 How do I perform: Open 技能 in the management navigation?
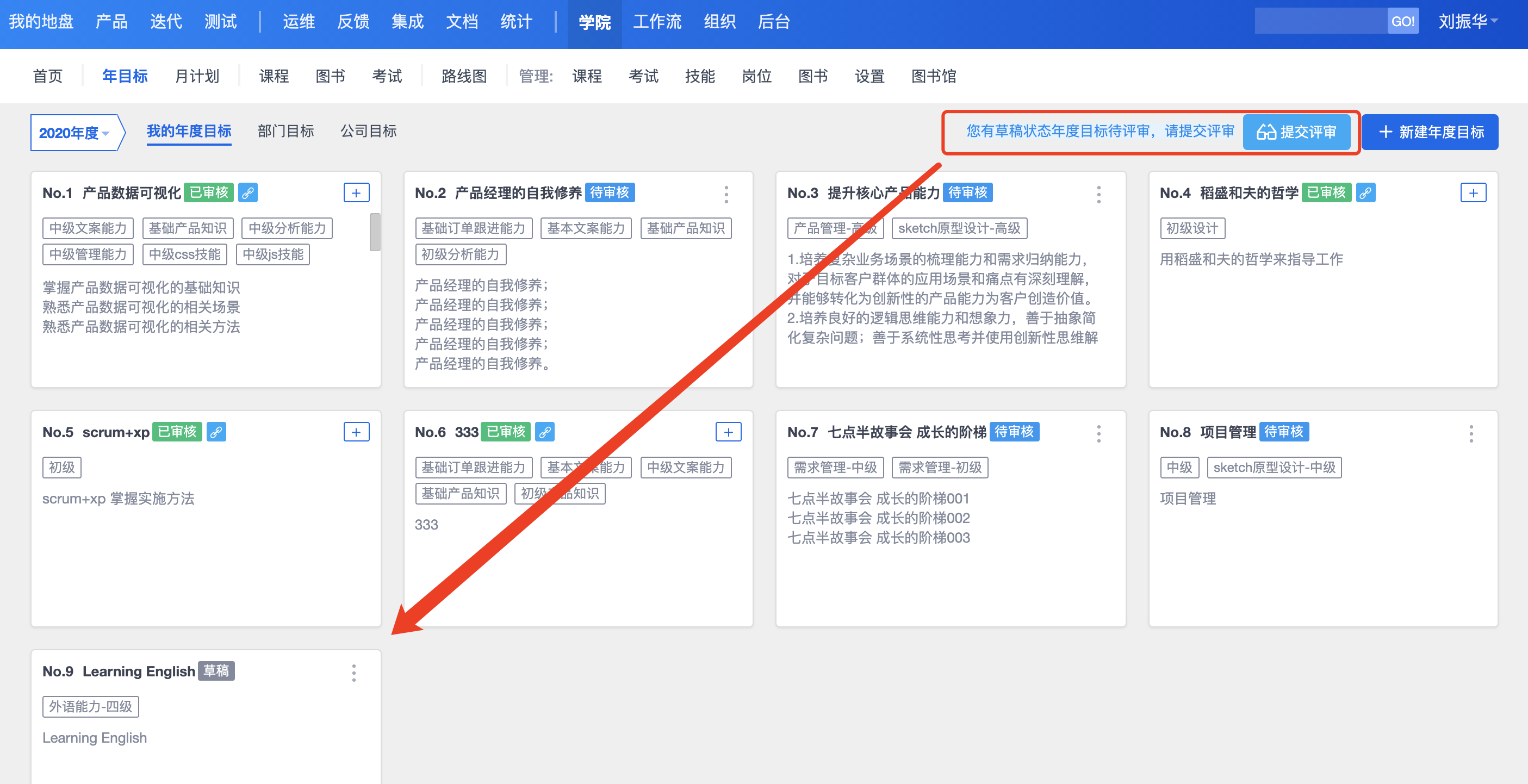tap(700, 76)
